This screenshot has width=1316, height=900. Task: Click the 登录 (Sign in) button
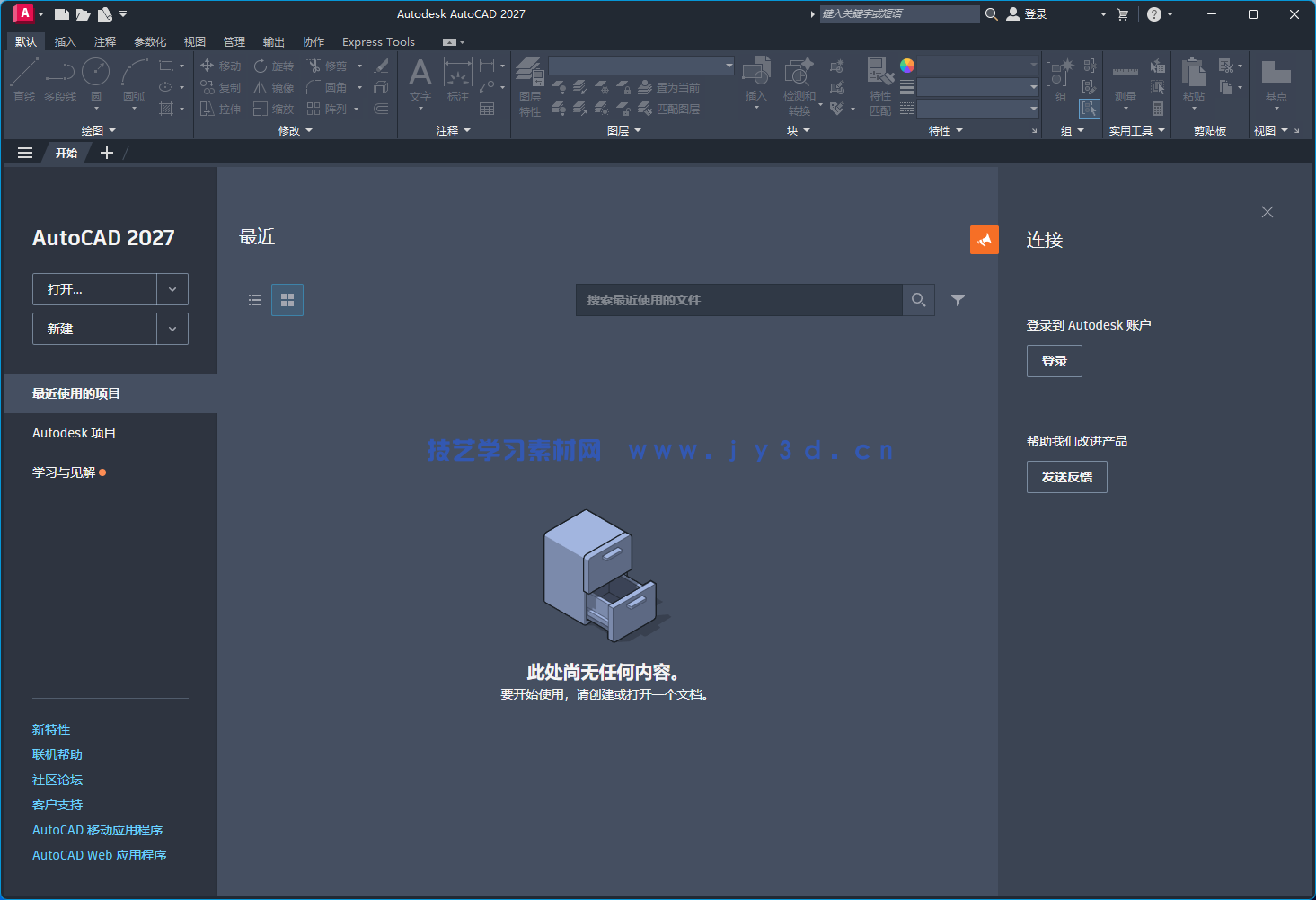[1054, 360]
